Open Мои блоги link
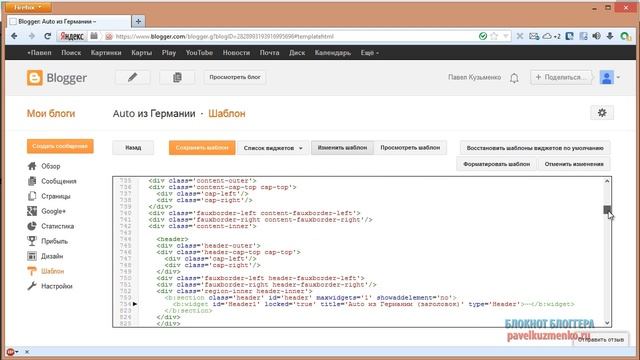This screenshot has width=640, height=360. [x=51, y=113]
